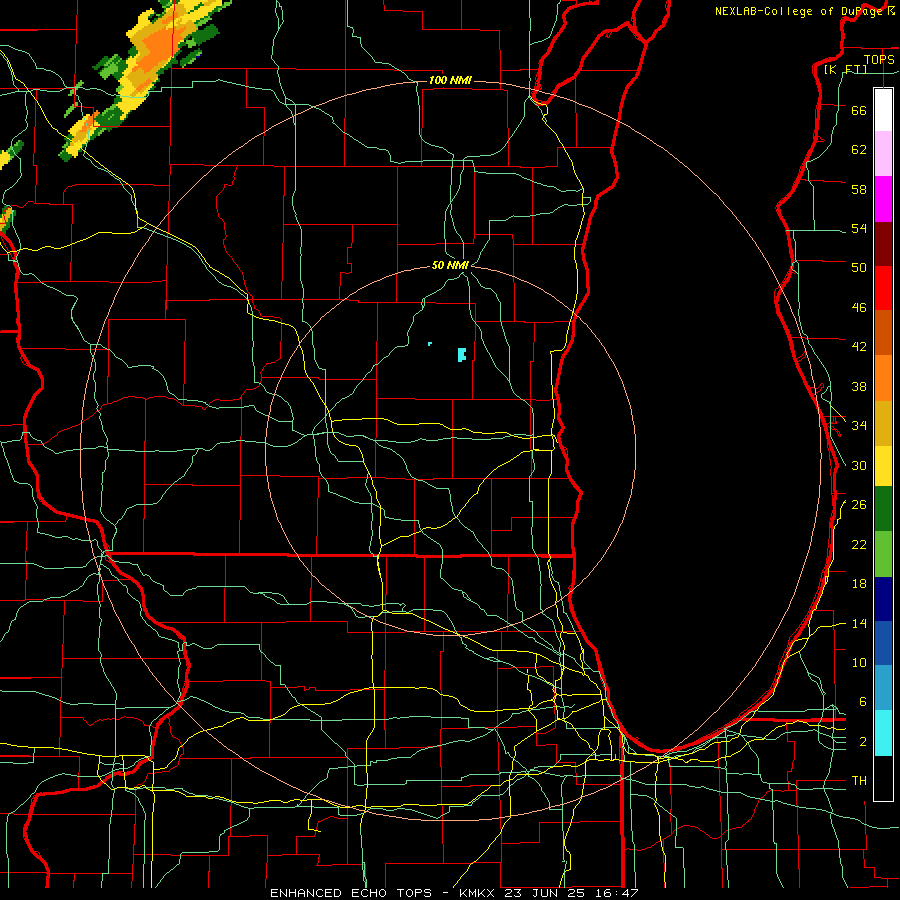The height and width of the screenshot is (900, 900).
Task: Click the yellow legend swatch
Action: 883,466
